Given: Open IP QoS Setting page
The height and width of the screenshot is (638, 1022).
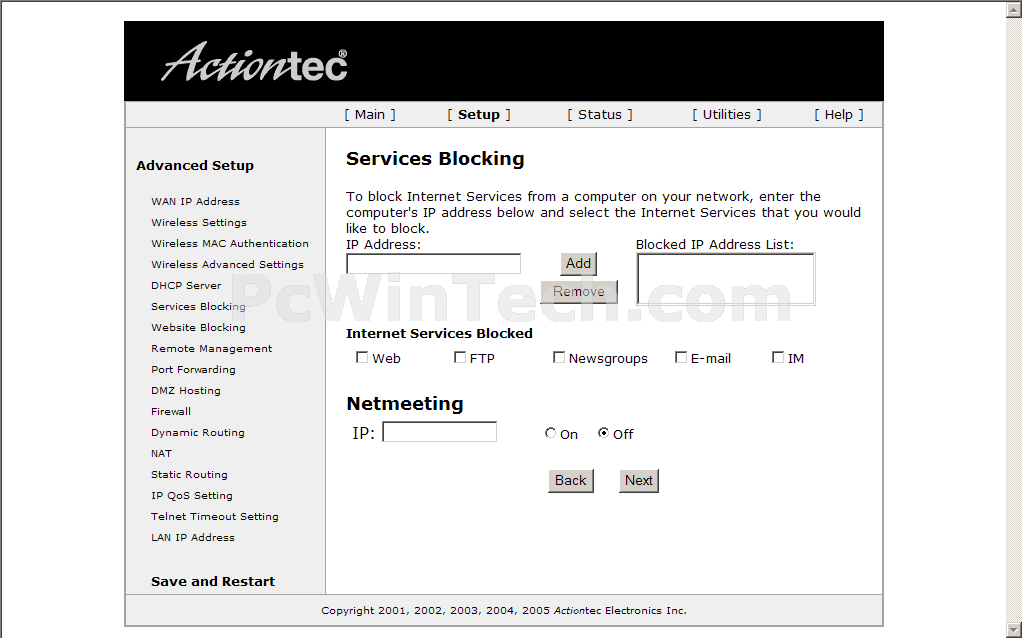Looking at the screenshot, I should 192,495.
